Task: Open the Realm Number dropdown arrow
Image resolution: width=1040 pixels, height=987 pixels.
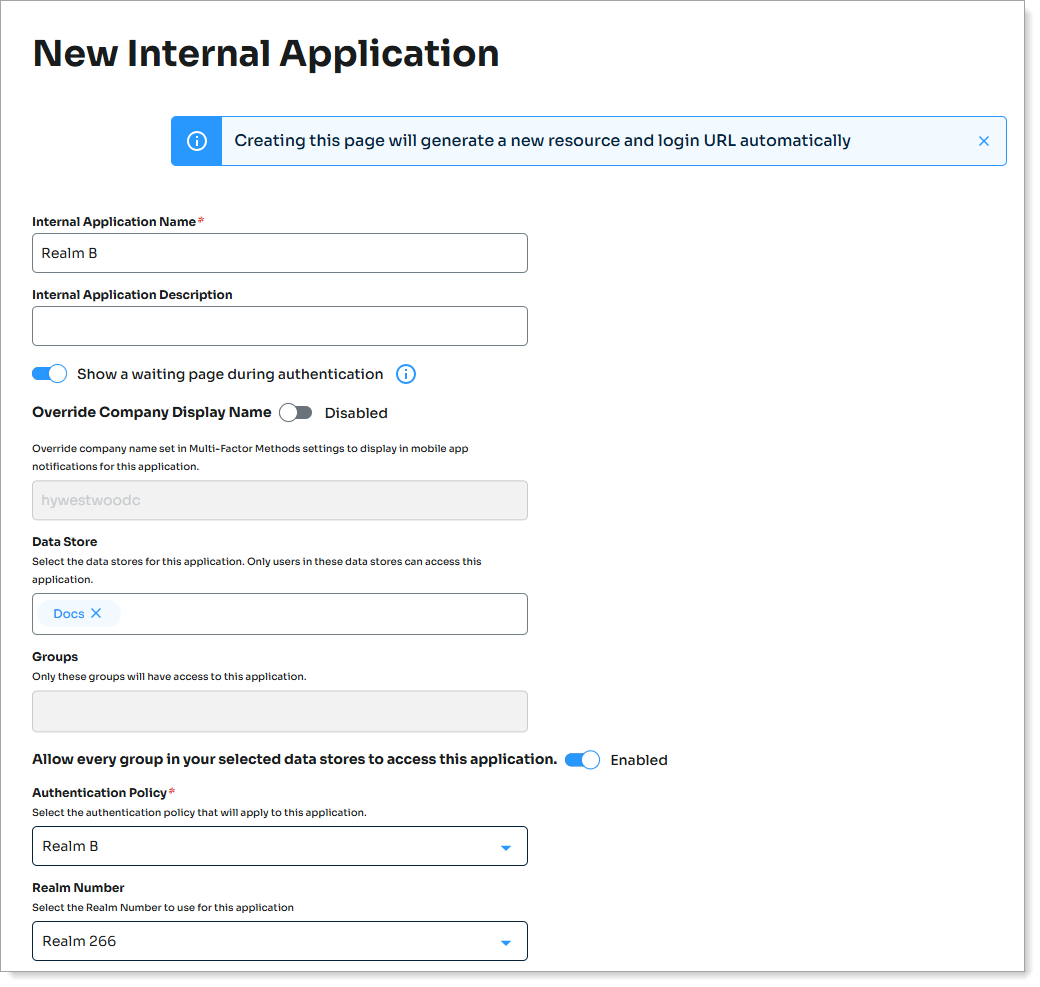Action: point(505,942)
